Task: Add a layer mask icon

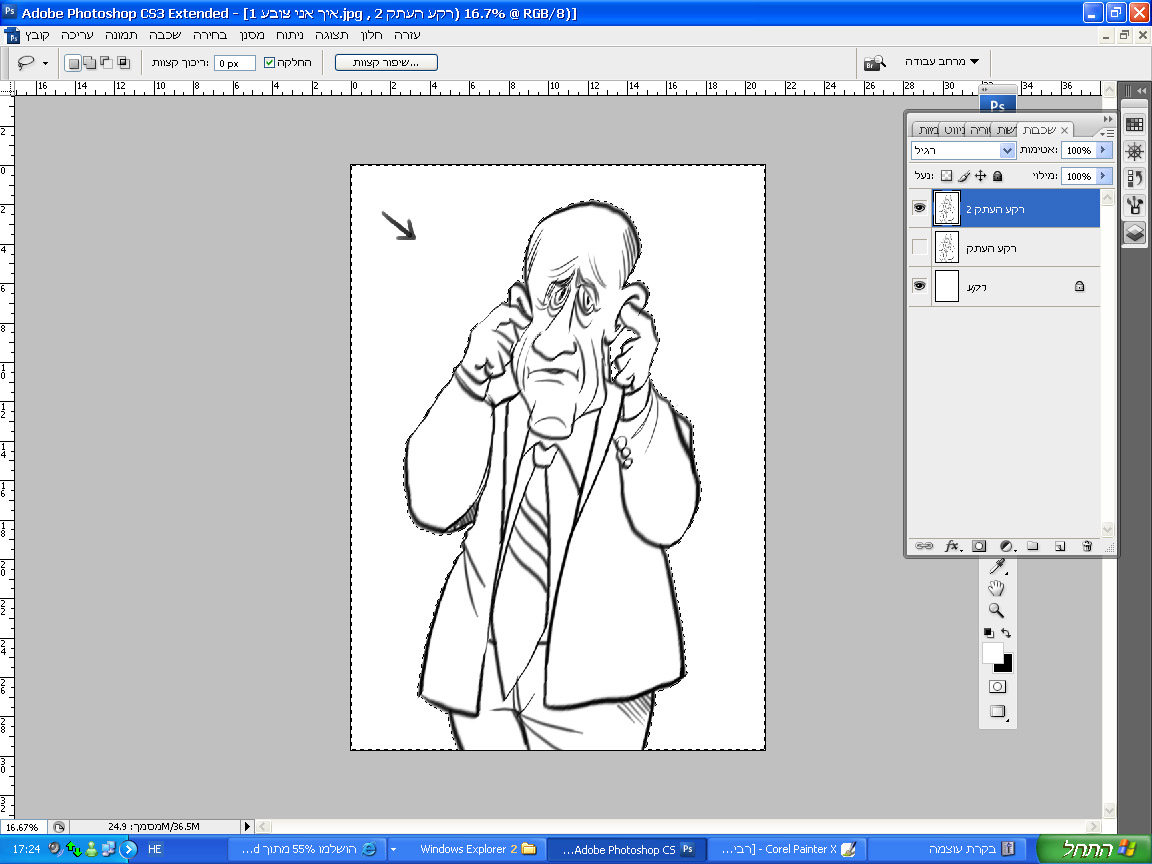Action: [x=979, y=546]
